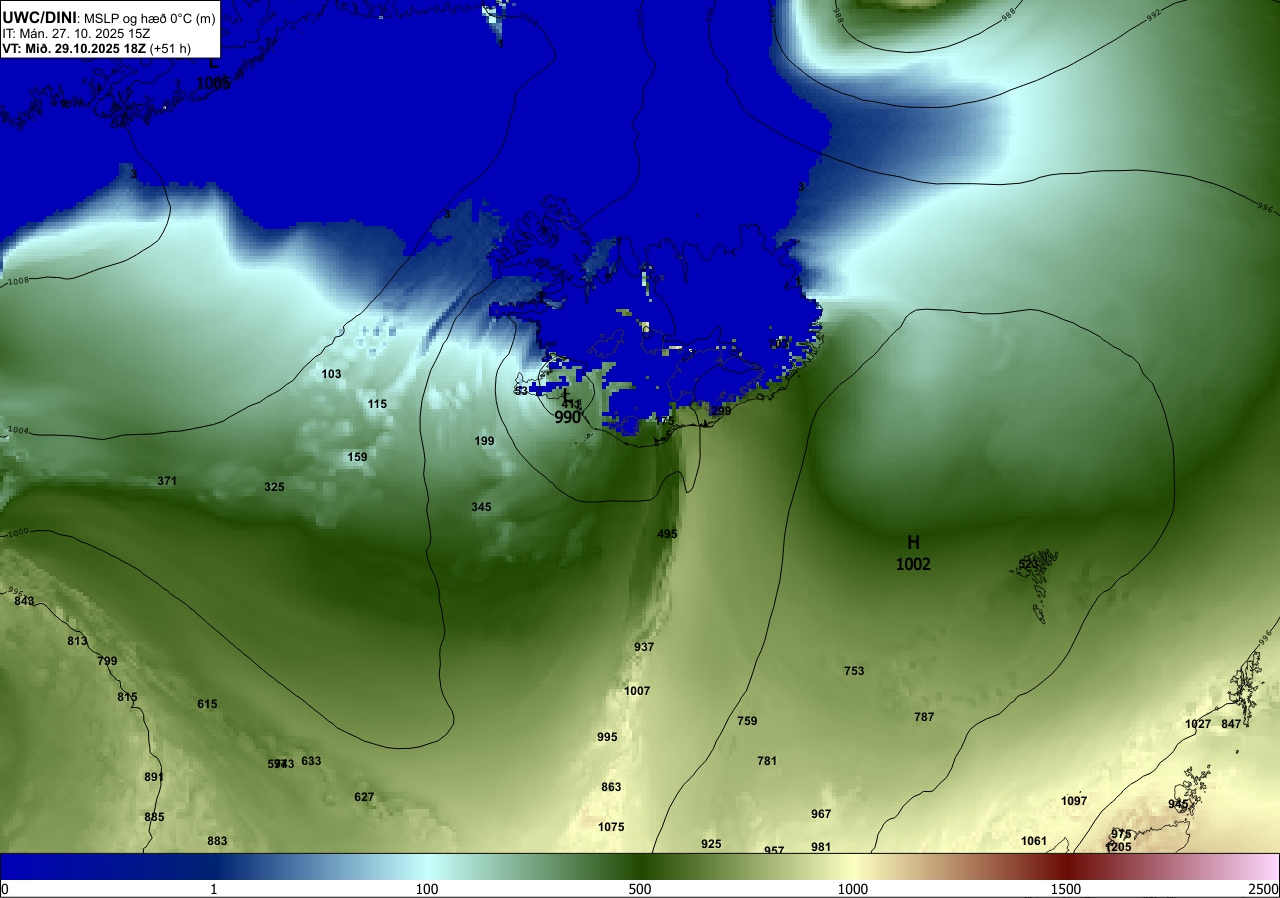Image resolution: width=1280 pixels, height=898 pixels.
Task: Click the height value 199
Action: click(x=484, y=441)
